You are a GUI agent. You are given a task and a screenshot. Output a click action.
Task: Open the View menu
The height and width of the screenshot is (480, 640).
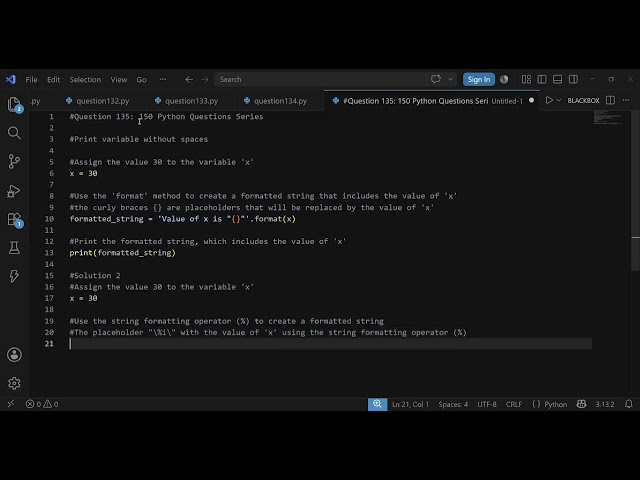tap(119, 80)
